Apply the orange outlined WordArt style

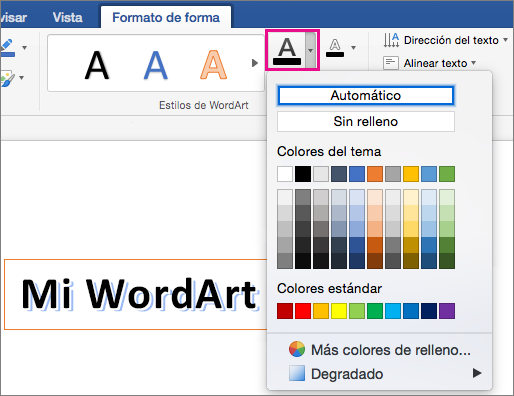(213, 65)
